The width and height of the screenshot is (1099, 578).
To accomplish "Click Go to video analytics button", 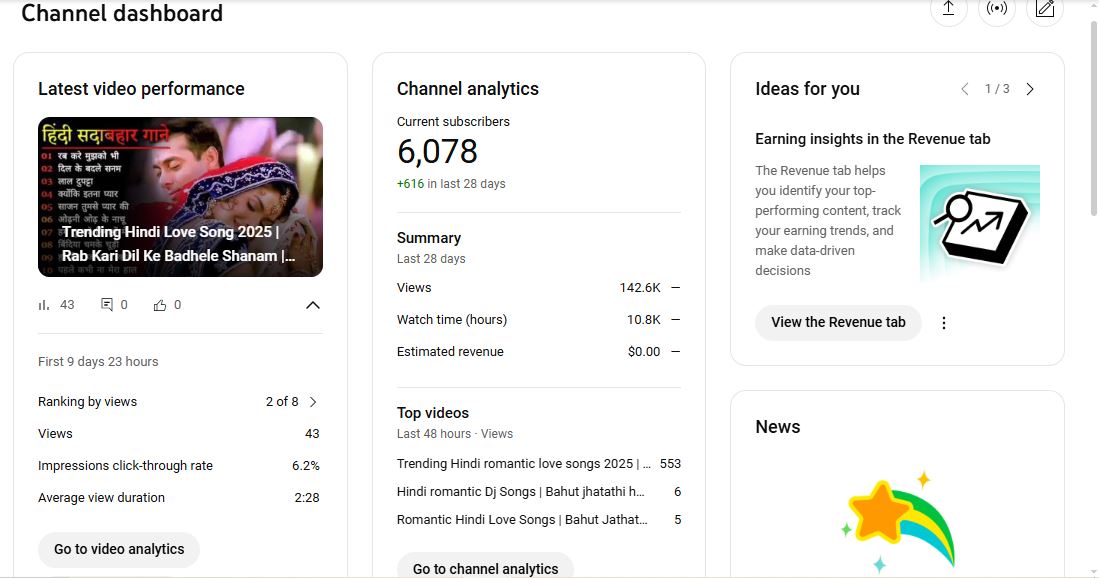I will click(x=119, y=549).
